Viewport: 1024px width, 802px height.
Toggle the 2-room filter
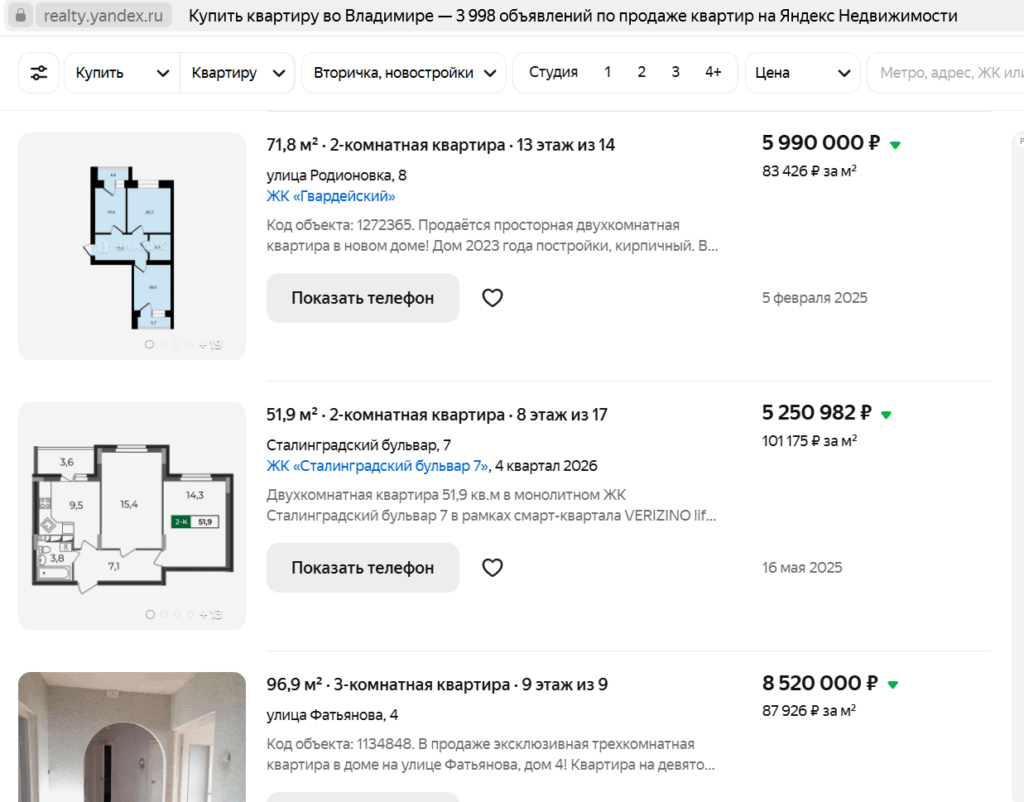tap(641, 72)
